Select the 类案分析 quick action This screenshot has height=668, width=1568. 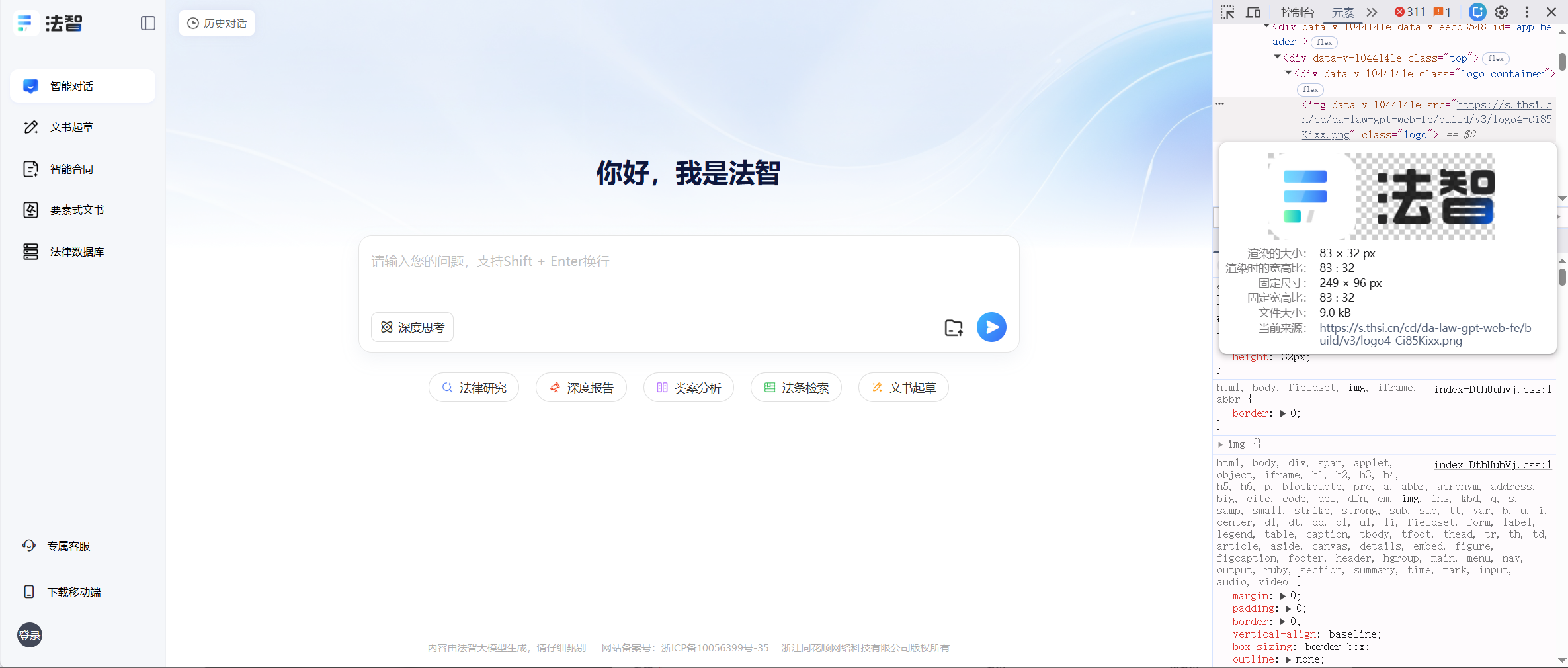[688, 388]
